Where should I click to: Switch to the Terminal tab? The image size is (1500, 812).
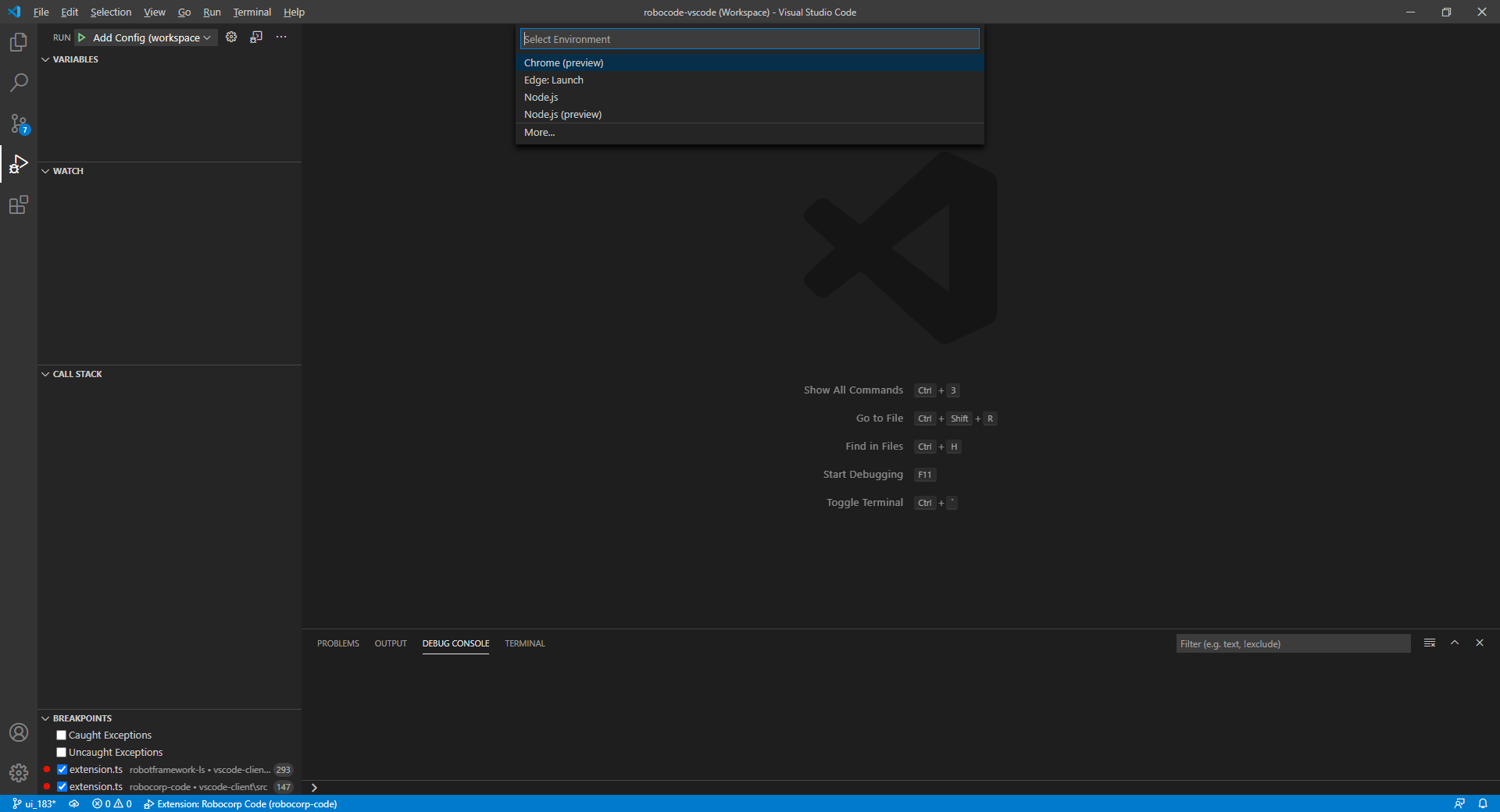524,643
